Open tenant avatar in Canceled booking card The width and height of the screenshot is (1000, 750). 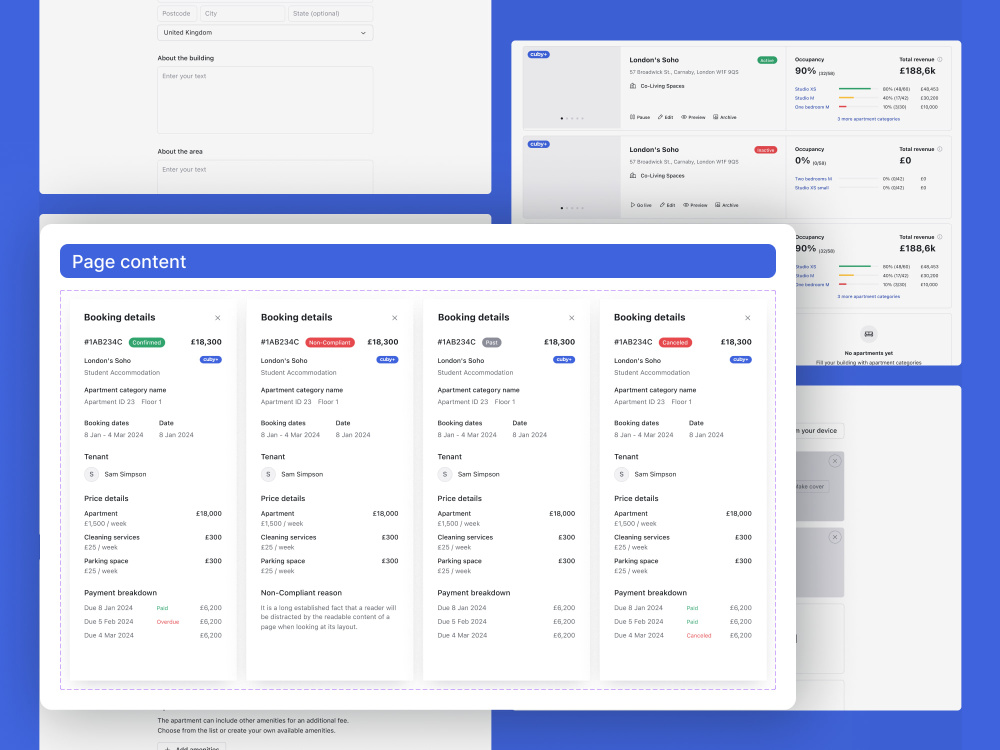pyautogui.click(x=622, y=474)
